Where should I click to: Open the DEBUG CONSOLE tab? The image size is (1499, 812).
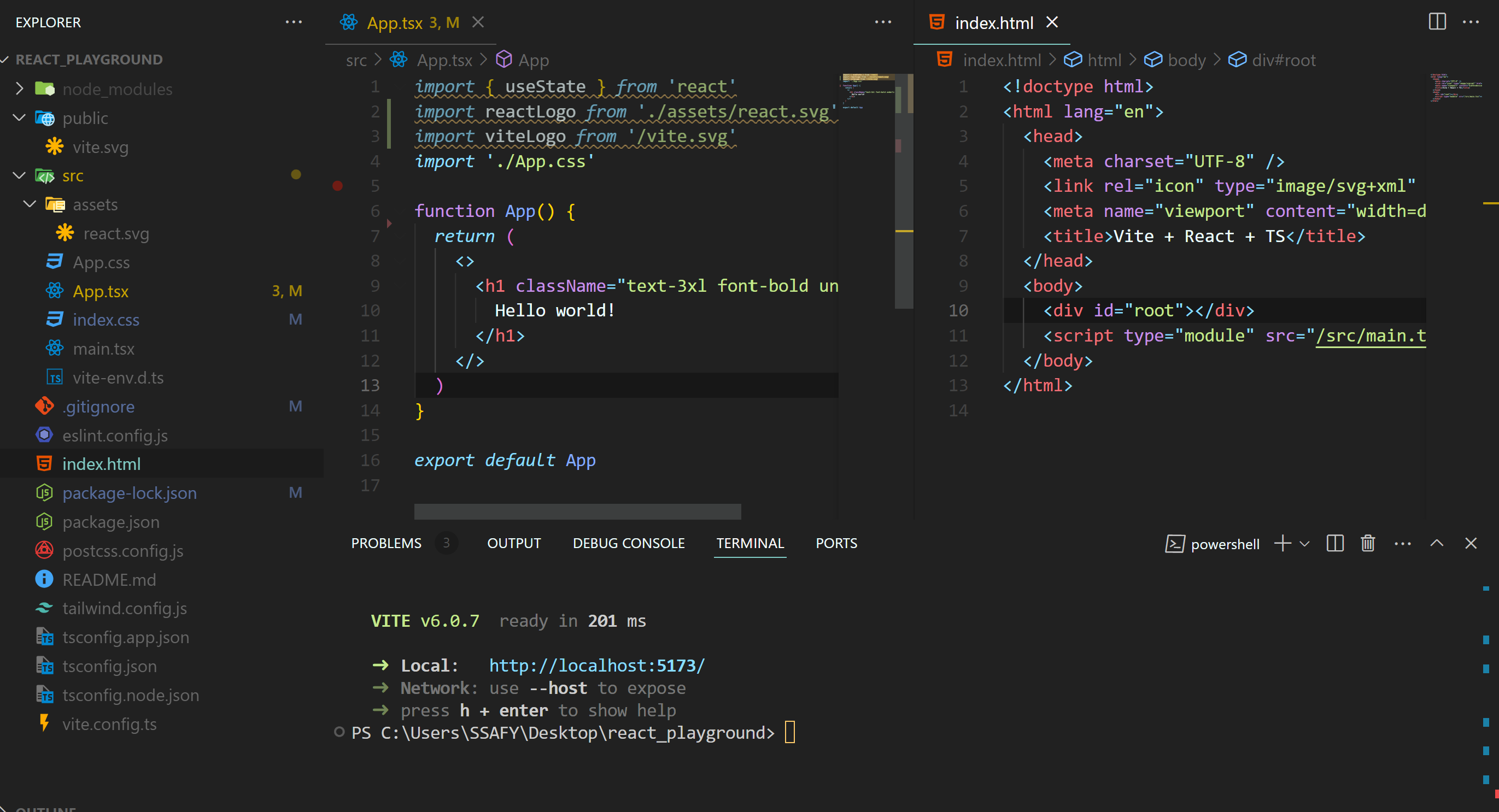pyautogui.click(x=629, y=543)
